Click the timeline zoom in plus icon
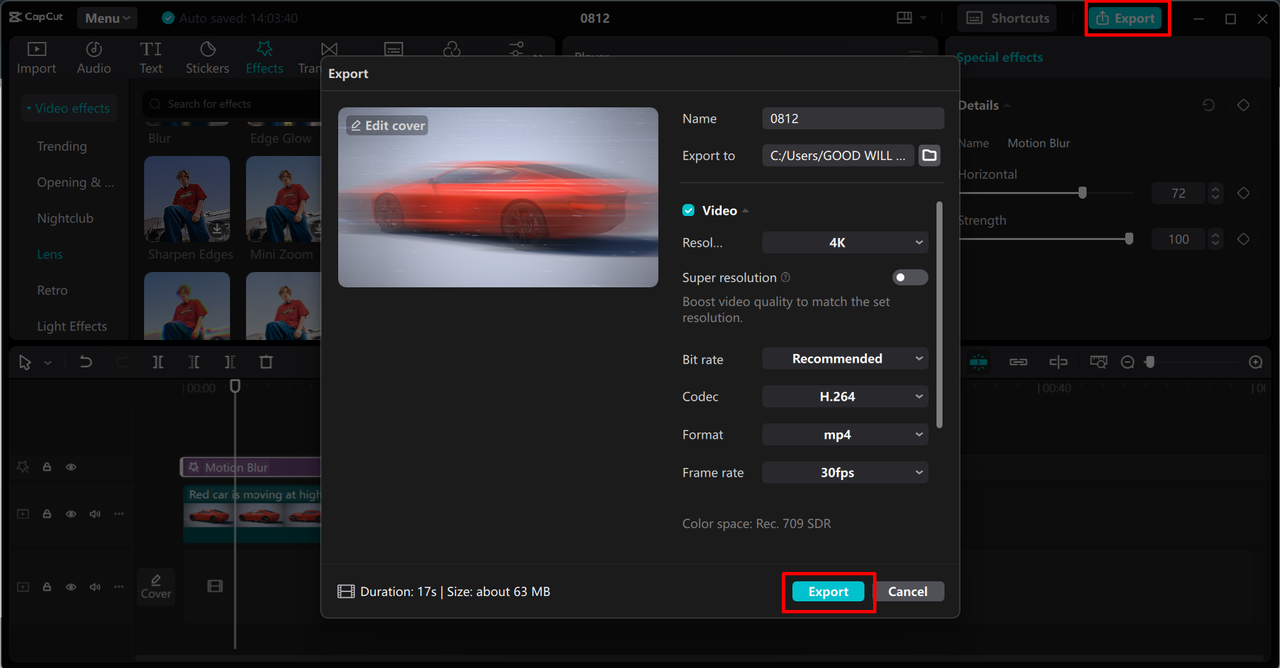This screenshot has width=1280, height=668. click(x=1256, y=362)
